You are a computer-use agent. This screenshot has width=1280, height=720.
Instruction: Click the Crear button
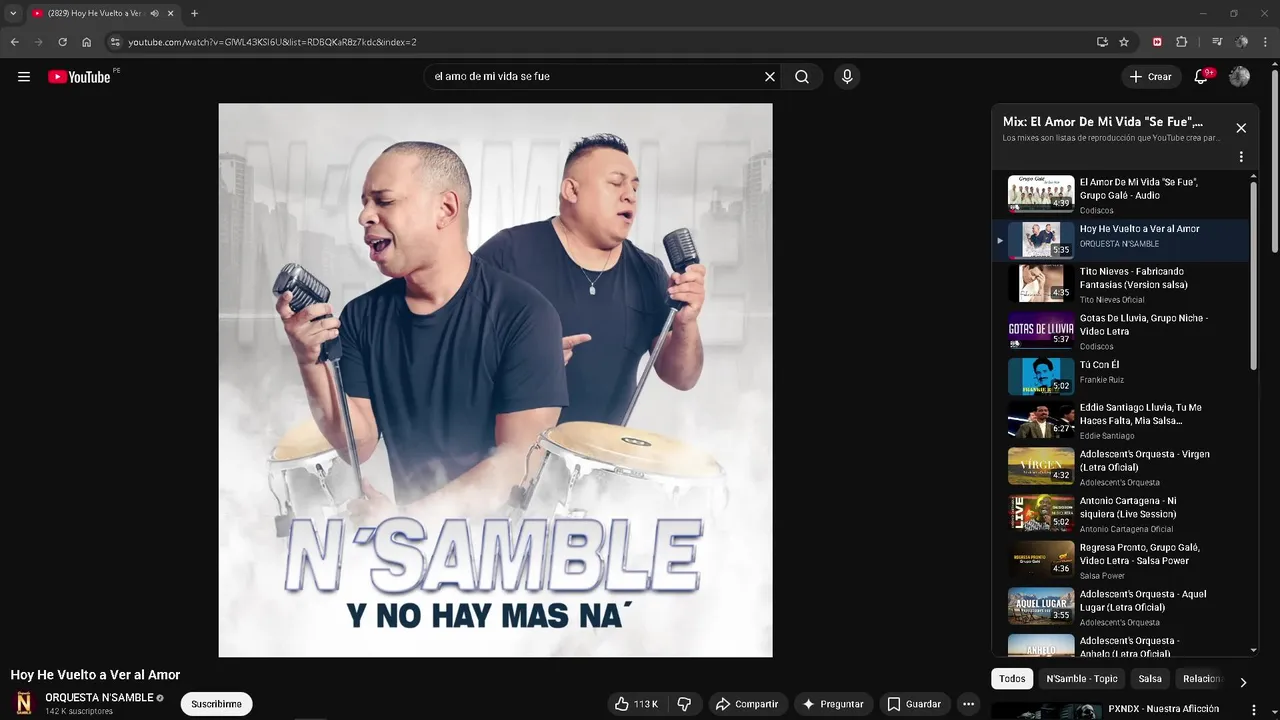point(1150,77)
